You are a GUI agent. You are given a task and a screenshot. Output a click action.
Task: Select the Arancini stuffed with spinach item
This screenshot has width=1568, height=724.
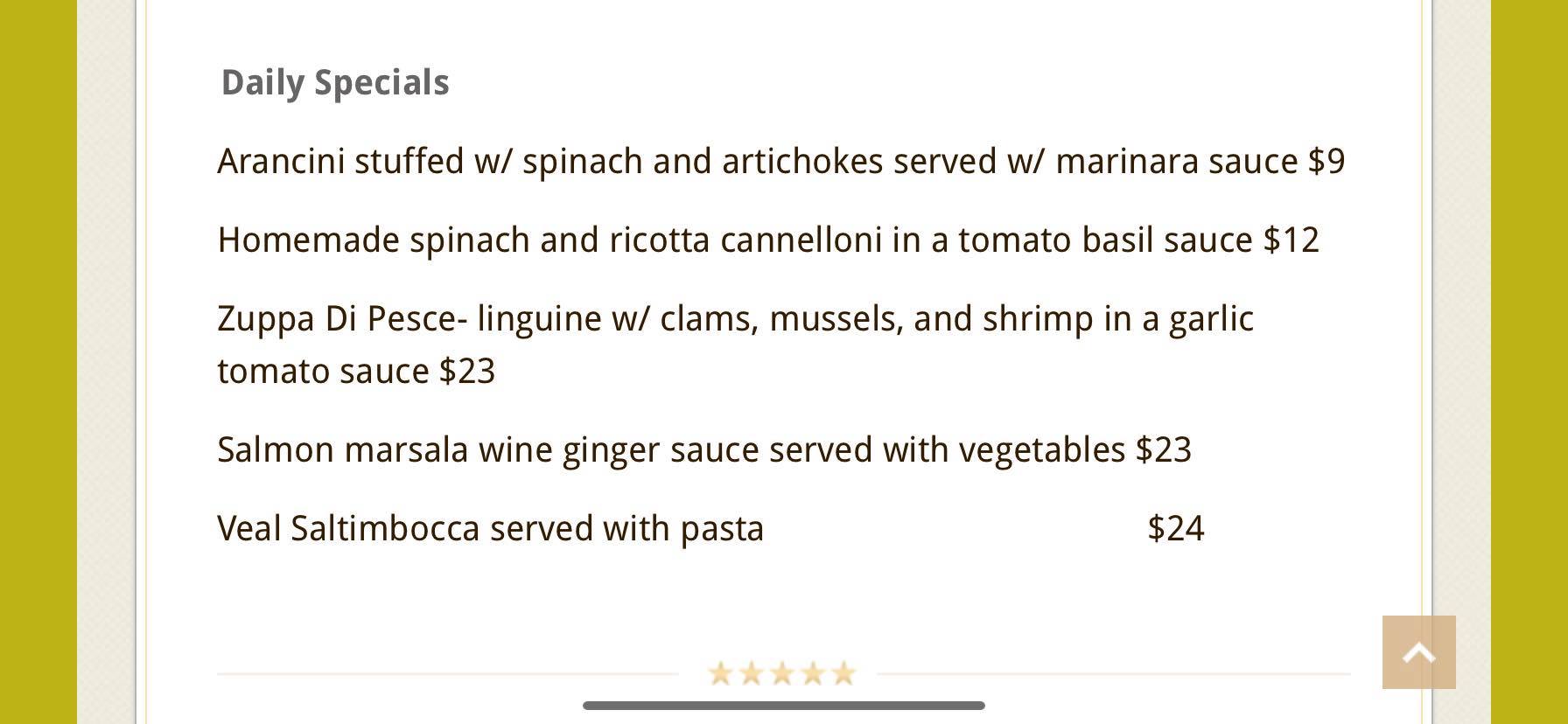pos(780,162)
